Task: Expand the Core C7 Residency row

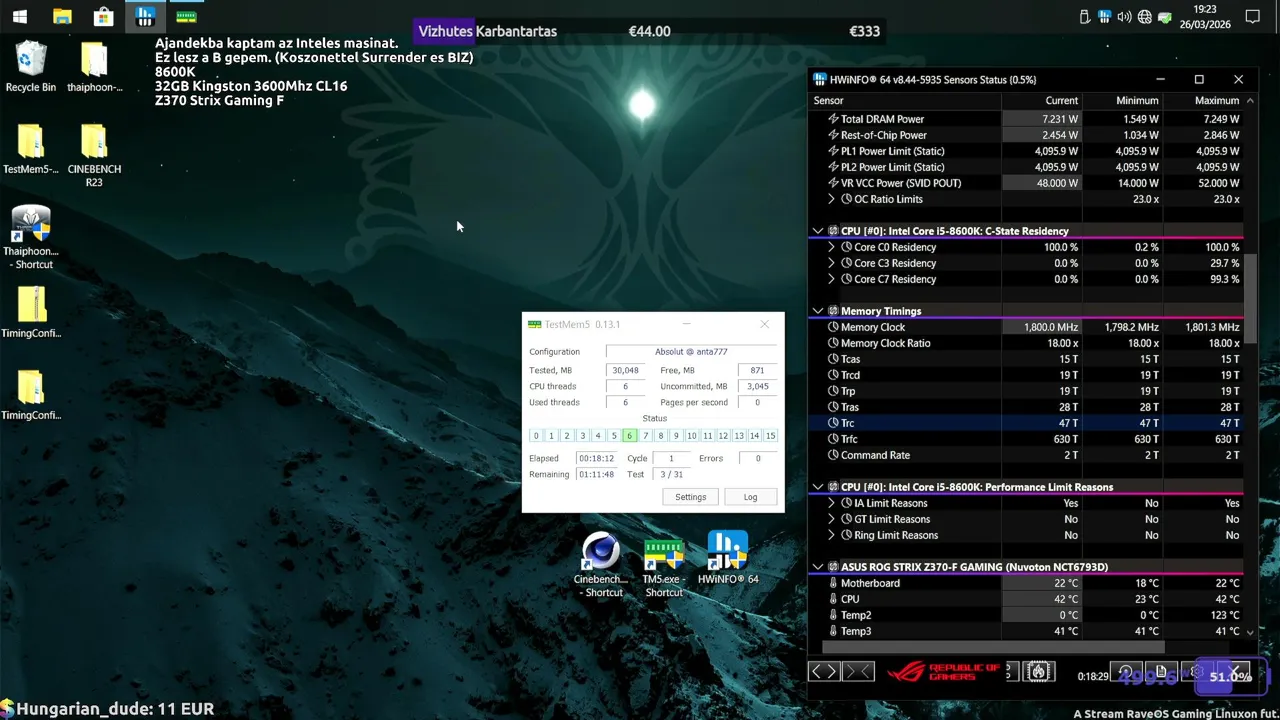Action: tap(832, 279)
